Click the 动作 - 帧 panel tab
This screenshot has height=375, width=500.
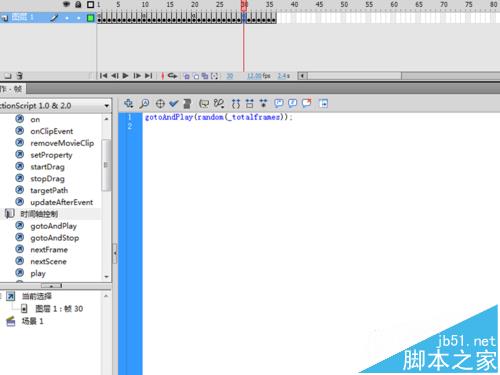pyautogui.click(x=12, y=89)
